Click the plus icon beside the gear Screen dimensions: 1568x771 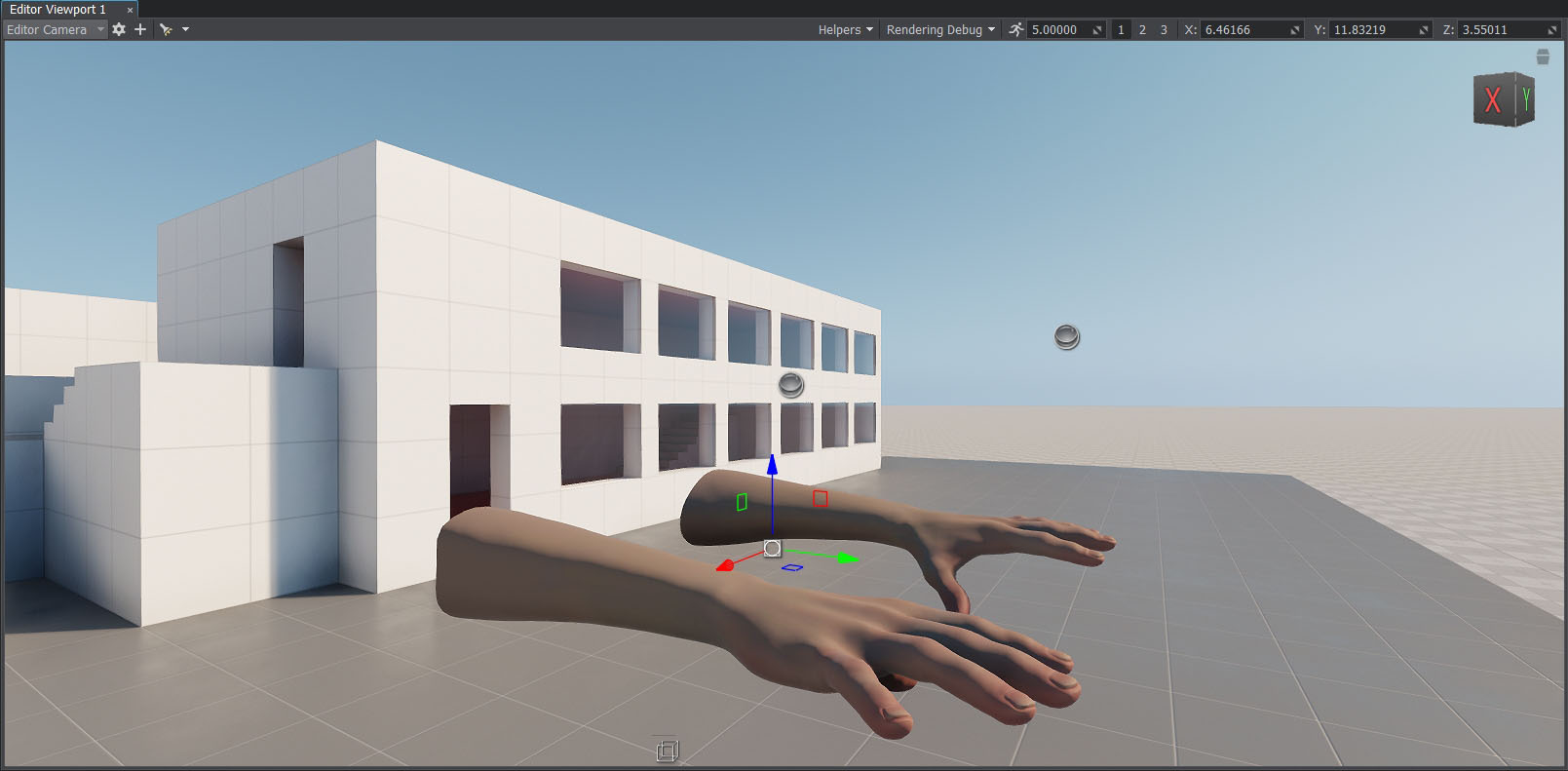140,29
